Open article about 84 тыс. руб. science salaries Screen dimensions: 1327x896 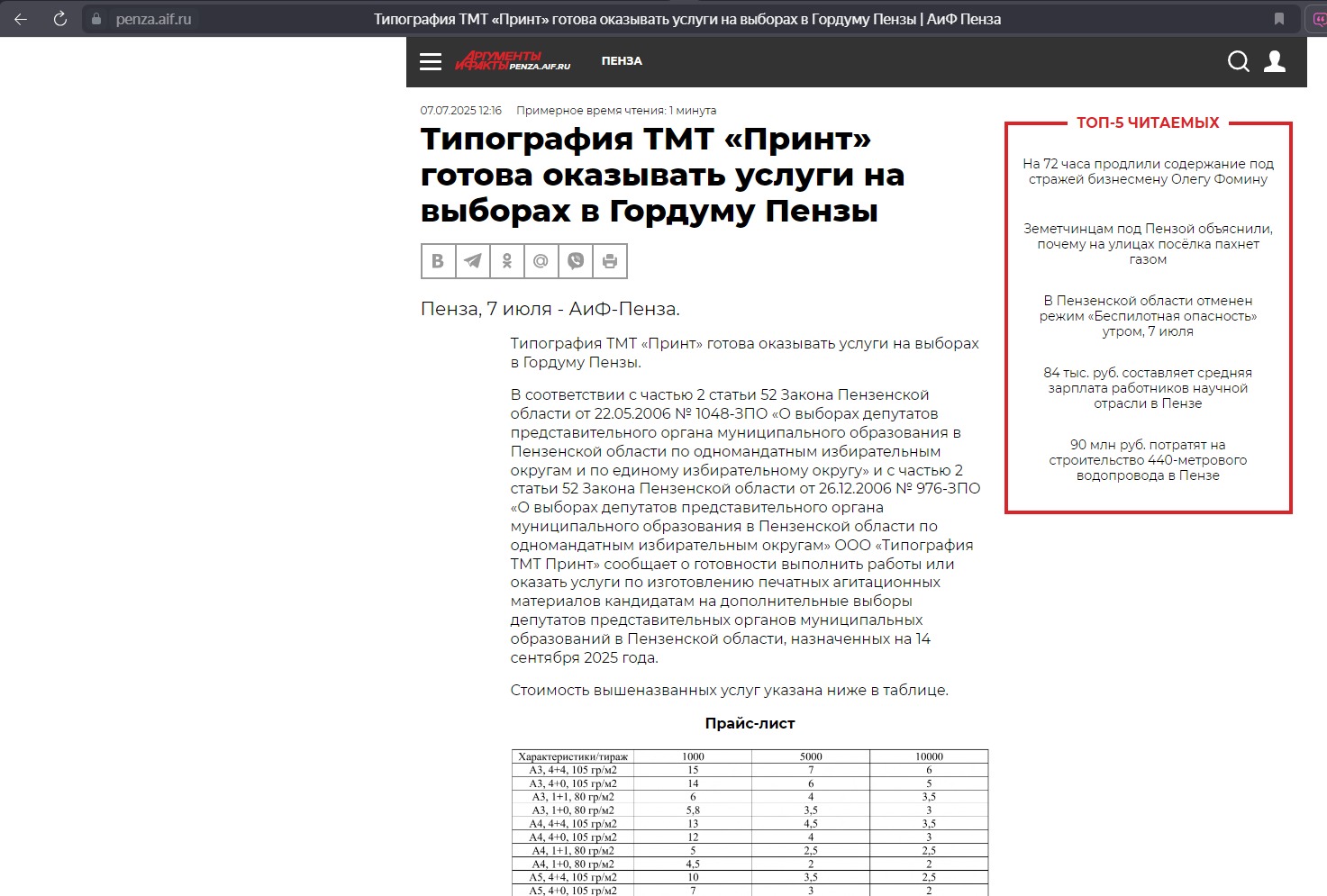[x=1148, y=388]
